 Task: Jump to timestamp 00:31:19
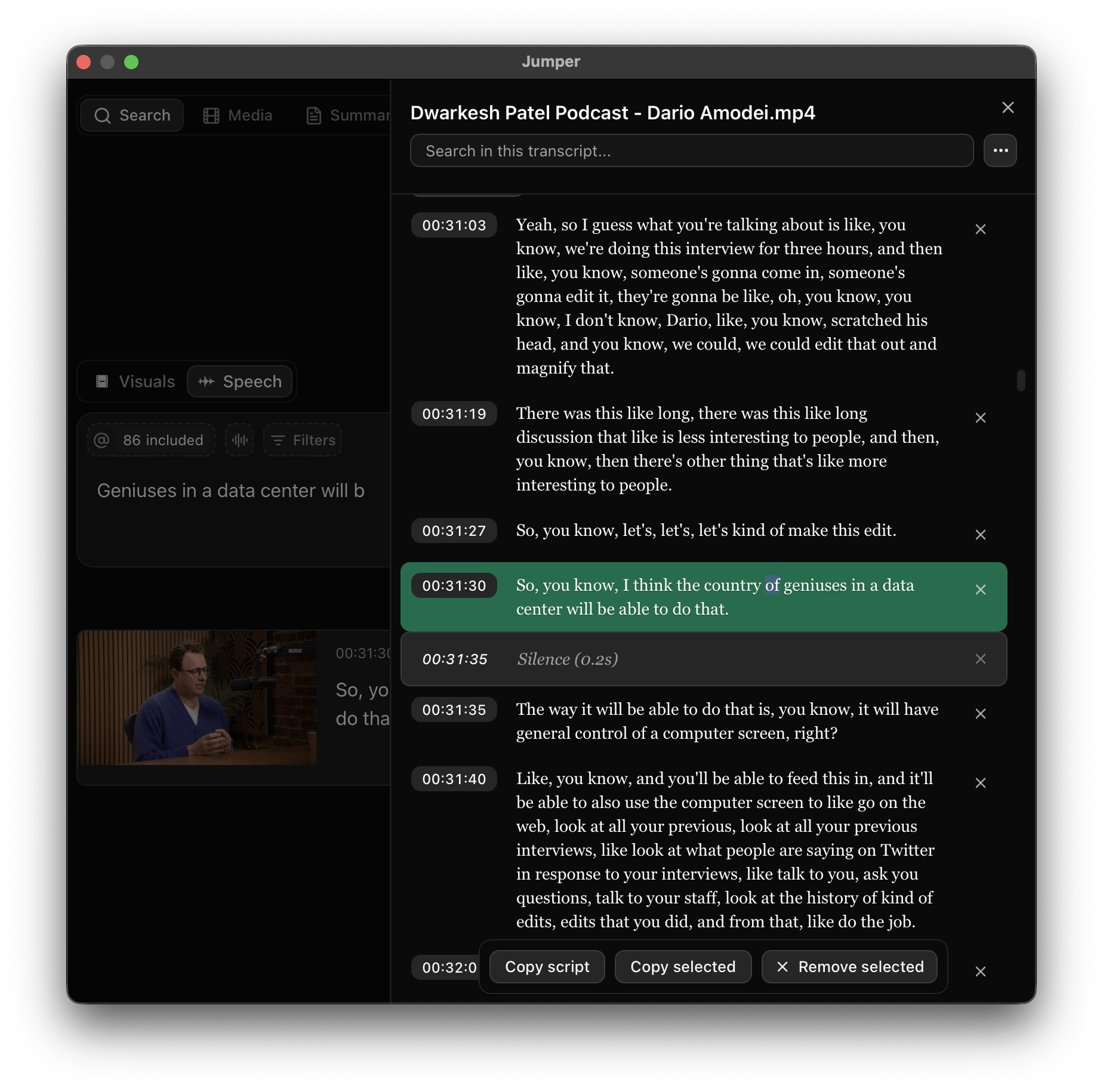(x=454, y=414)
